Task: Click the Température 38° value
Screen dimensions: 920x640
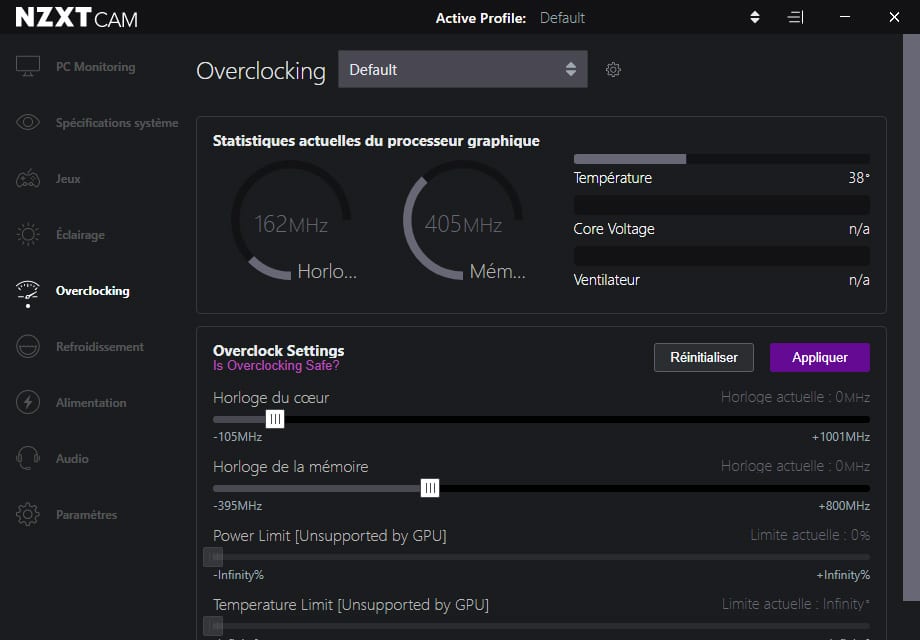Action: [859, 178]
